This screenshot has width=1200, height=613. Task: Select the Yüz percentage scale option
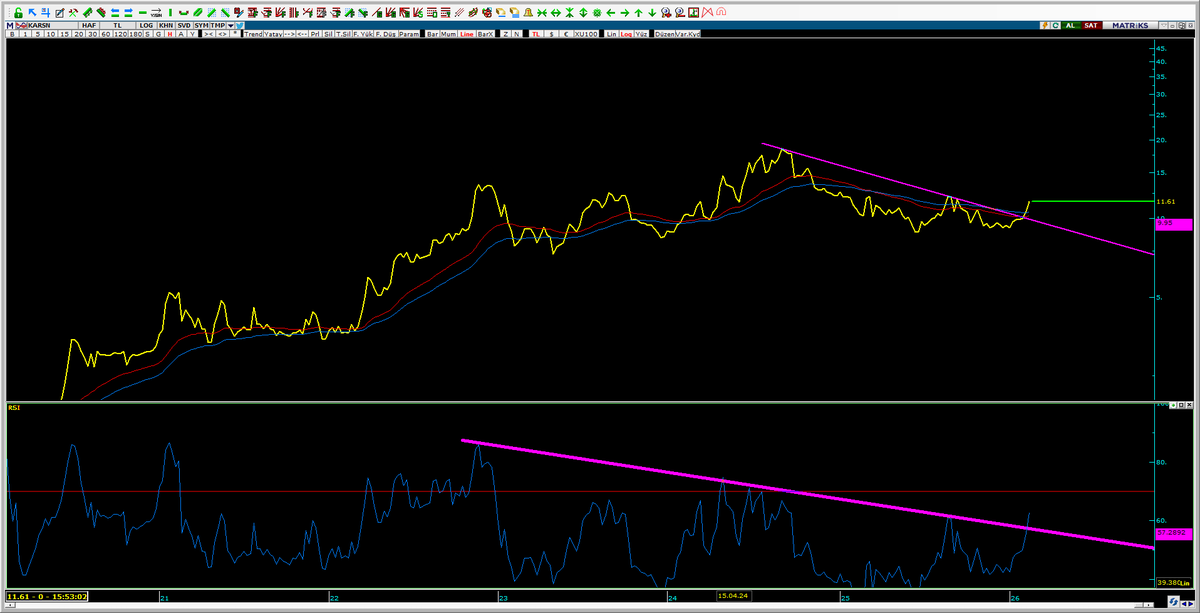point(641,34)
